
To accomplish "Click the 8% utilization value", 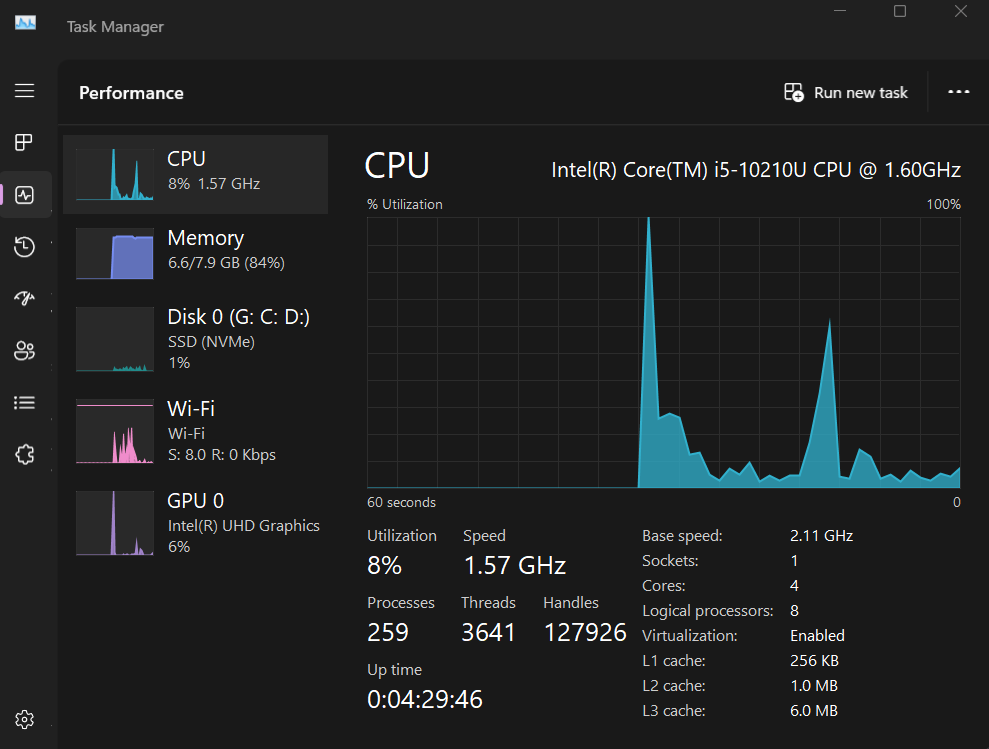I will click(x=384, y=565).
